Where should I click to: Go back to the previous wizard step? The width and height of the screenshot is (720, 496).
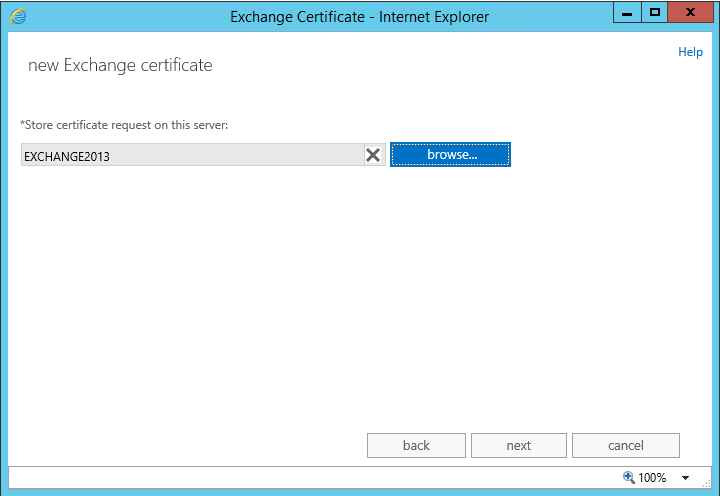coord(416,445)
